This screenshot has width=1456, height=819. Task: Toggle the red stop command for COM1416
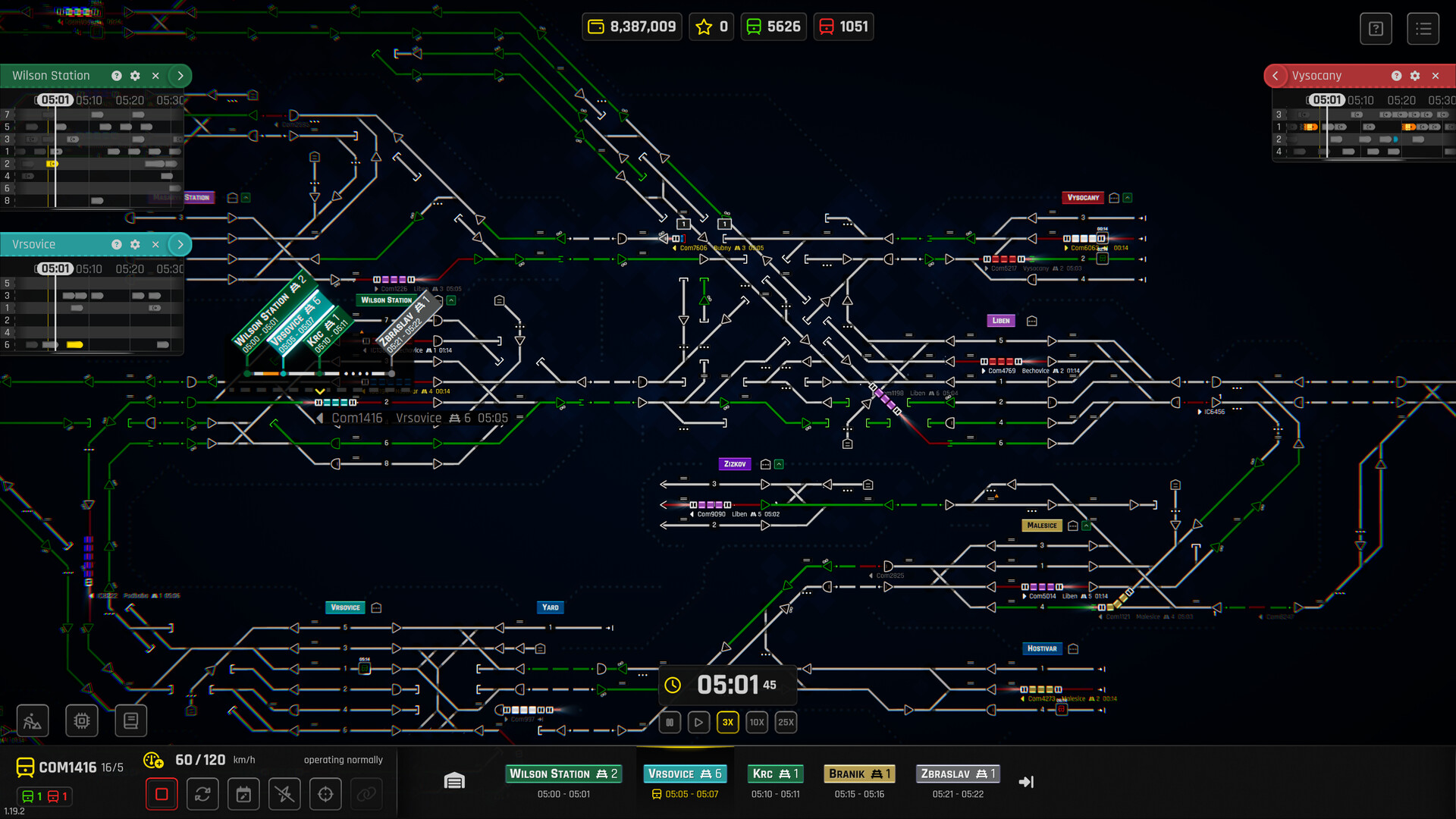(x=162, y=794)
